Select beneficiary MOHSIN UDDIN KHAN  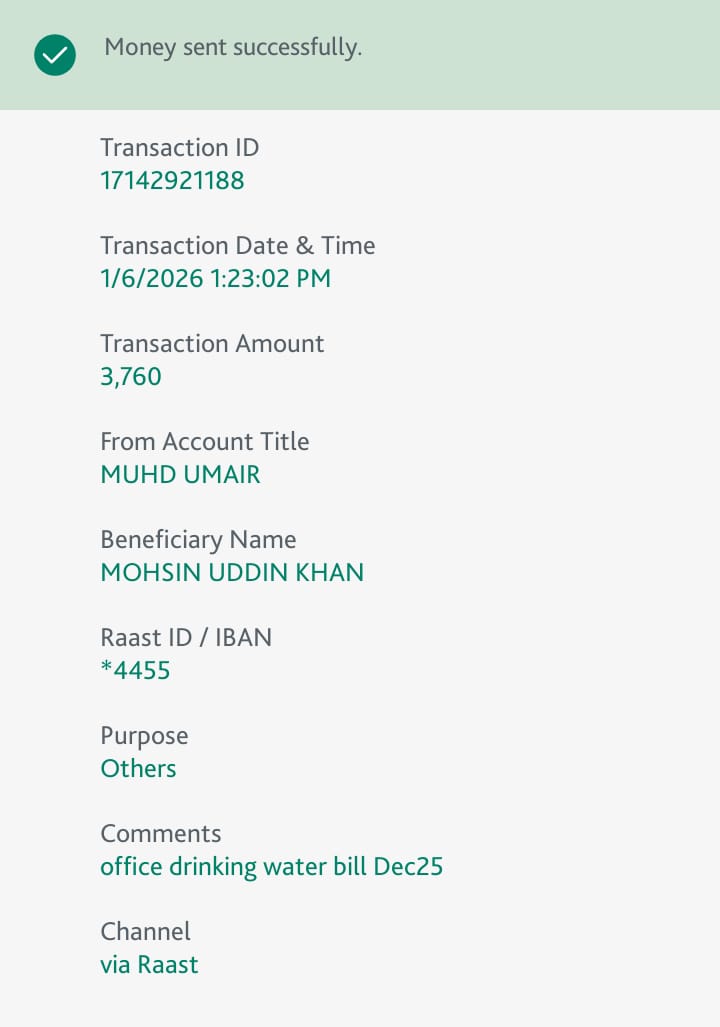[232, 573]
